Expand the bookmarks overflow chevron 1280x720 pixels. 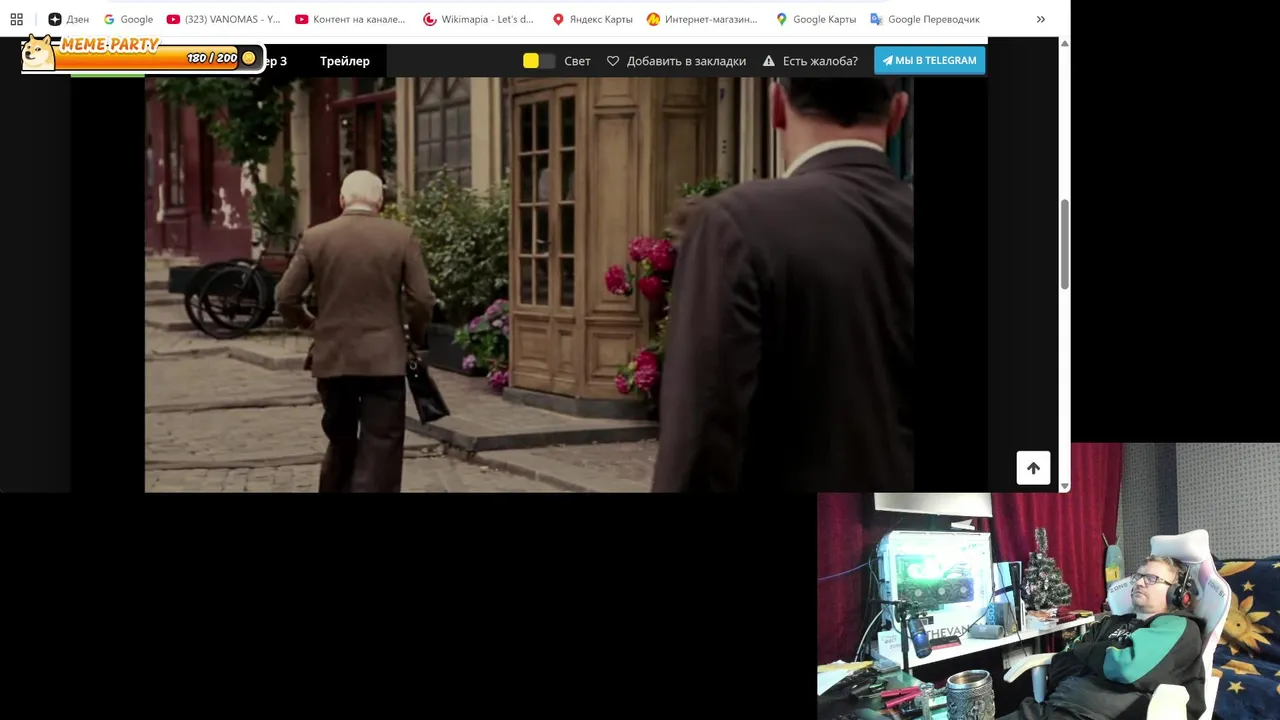[x=1040, y=19]
